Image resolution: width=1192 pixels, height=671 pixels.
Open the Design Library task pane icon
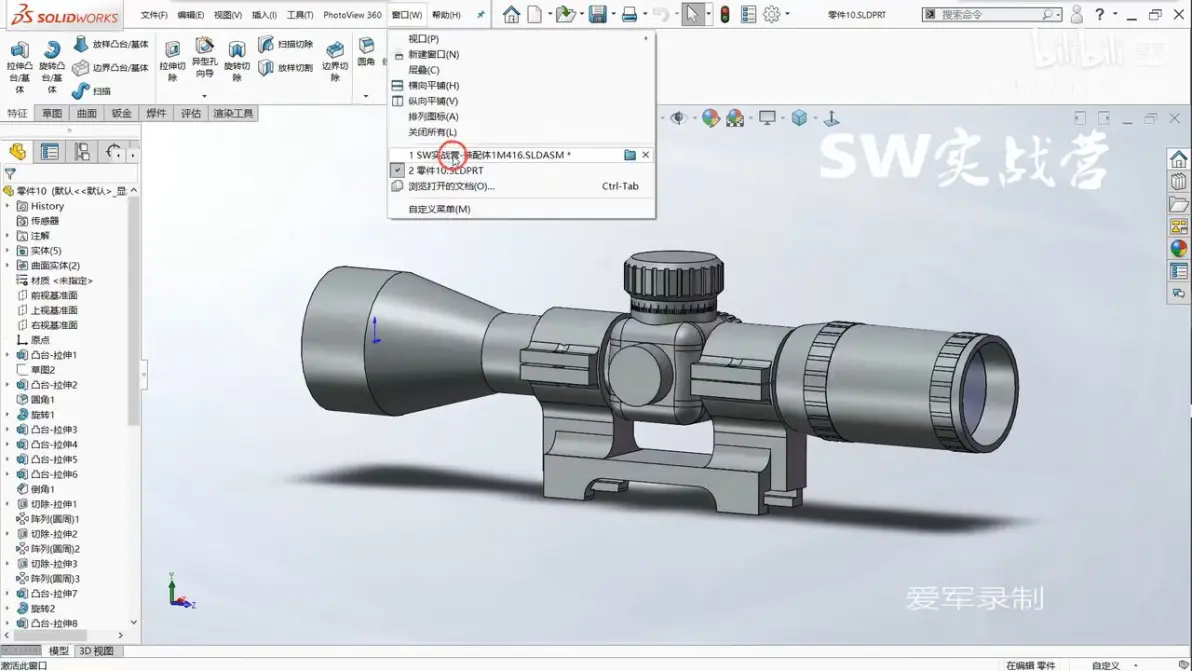click(1178, 182)
